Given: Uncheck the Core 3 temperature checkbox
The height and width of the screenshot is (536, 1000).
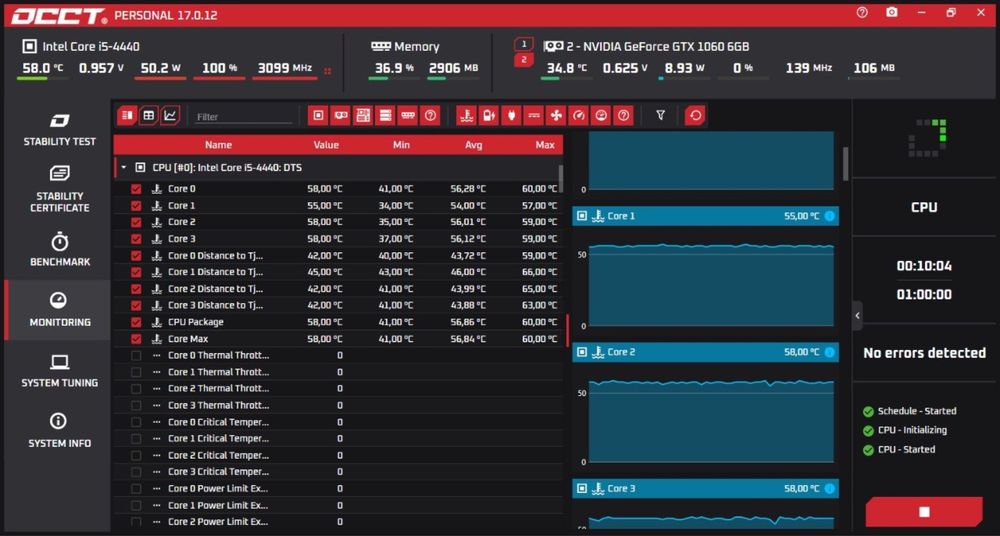Looking at the screenshot, I should [x=136, y=239].
